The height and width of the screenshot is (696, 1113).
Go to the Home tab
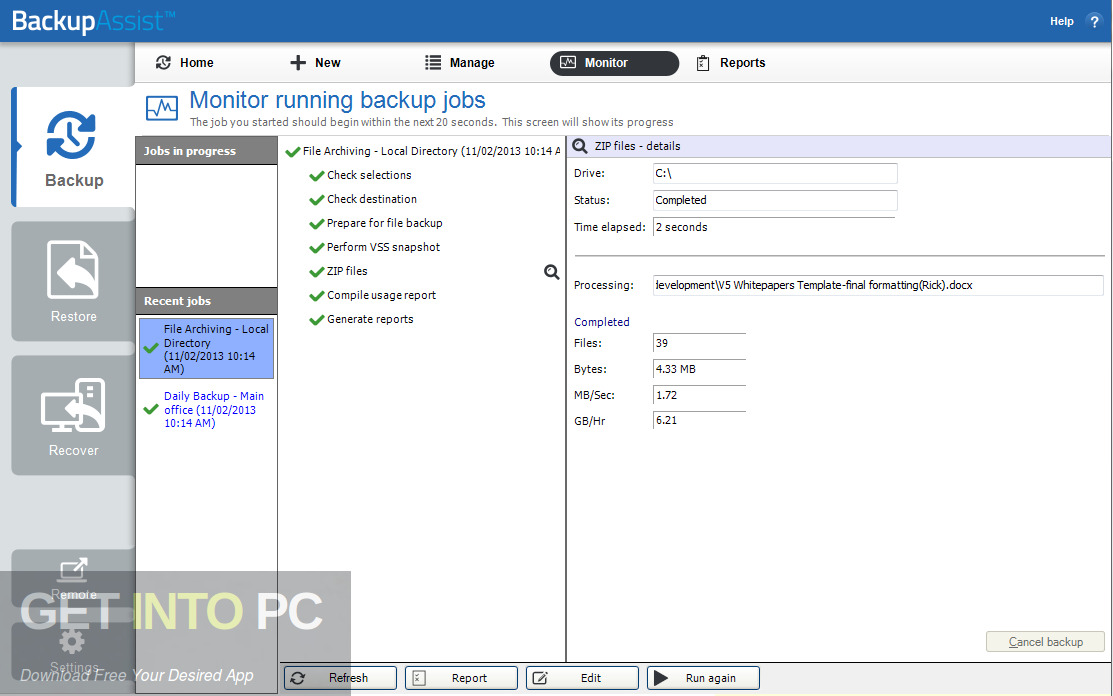point(185,62)
